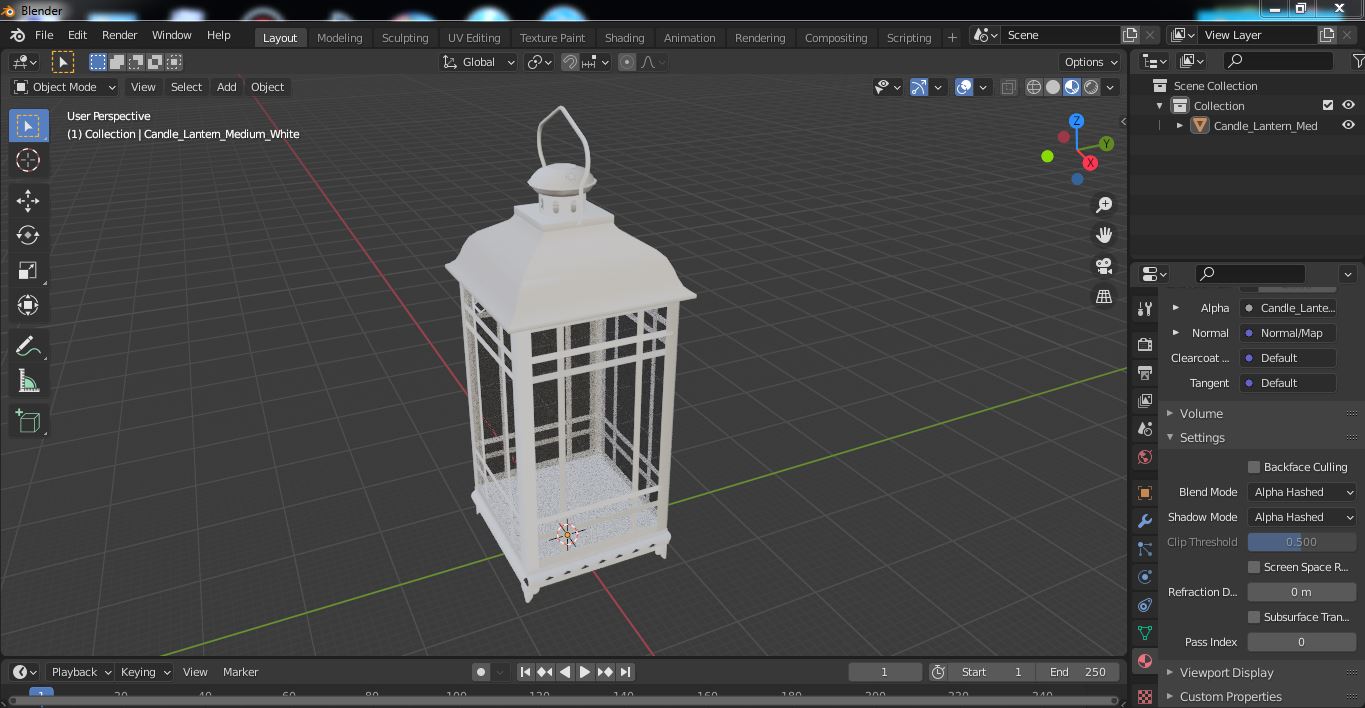Open the Global orientation dropdown
The height and width of the screenshot is (708, 1365).
point(479,62)
